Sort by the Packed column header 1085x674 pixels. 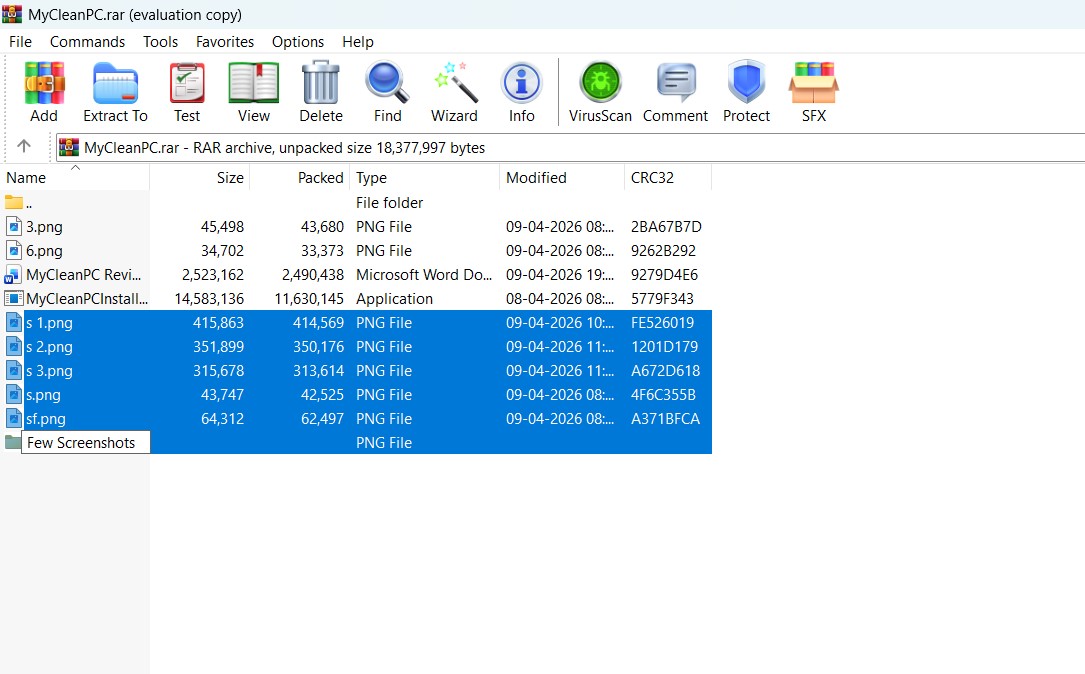(300, 178)
